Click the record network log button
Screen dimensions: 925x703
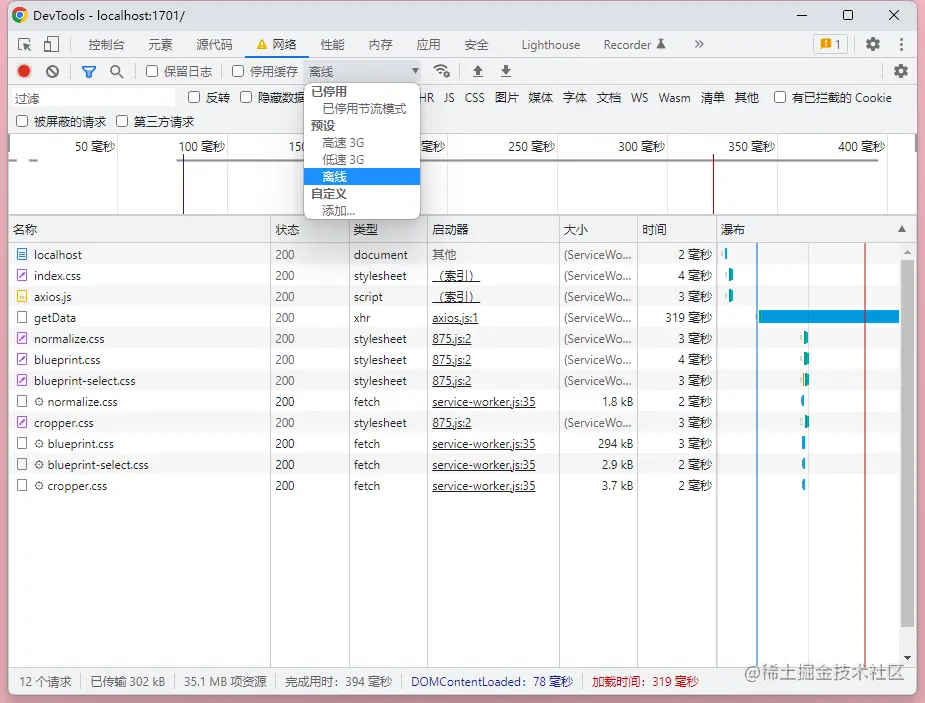coord(24,71)
